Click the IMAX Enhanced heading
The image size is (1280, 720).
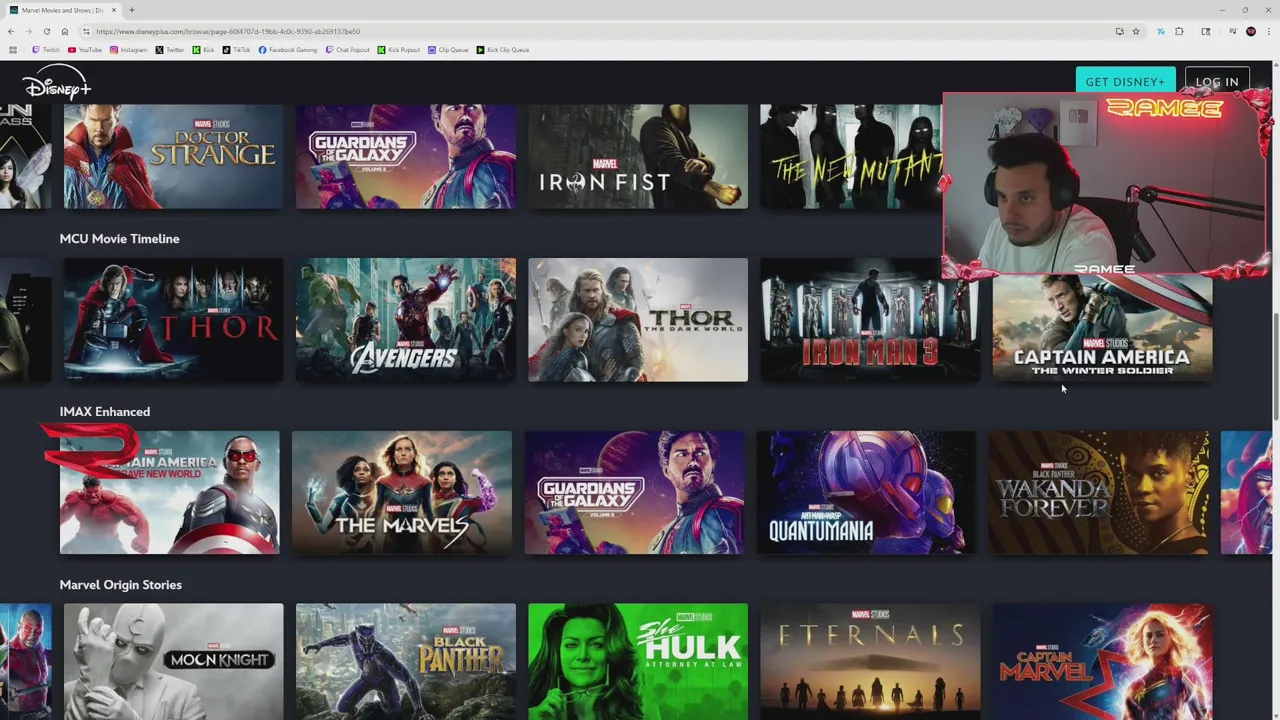(105, 412)
